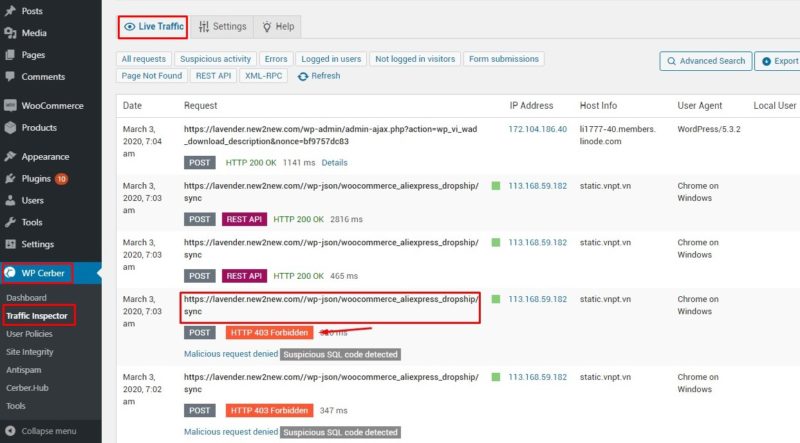The width and height of the screenshot is (800, 443).
Task: Filter by Logged in users
Action: click(331, 59)
